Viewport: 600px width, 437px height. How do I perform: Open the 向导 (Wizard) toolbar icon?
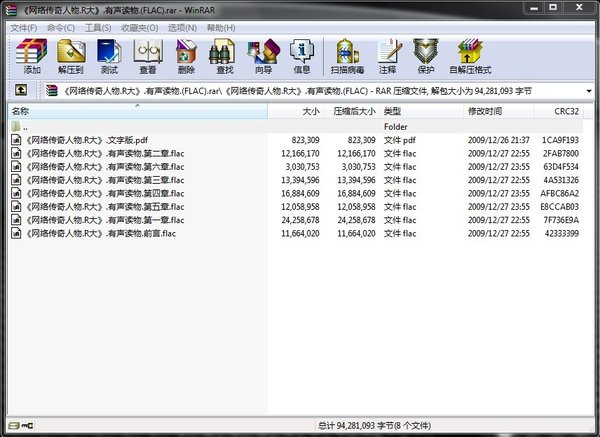tap(263, 56)
